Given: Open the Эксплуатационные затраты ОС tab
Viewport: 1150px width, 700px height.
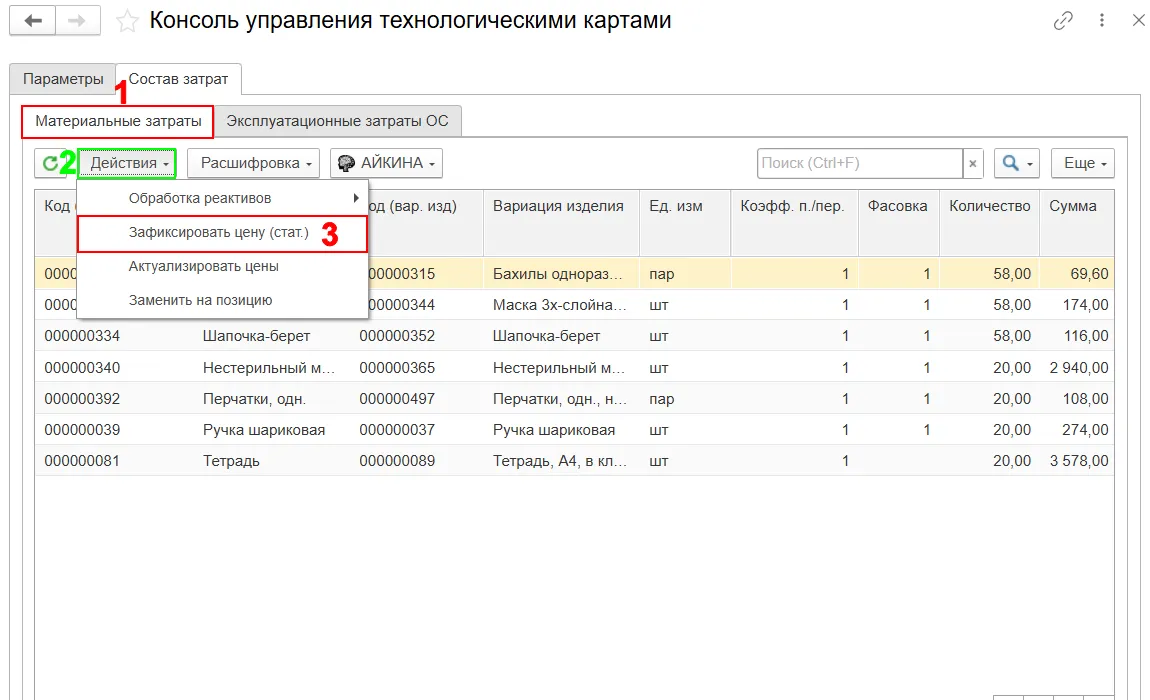Looking at the screenshot, I should pyautogui.click(x=337, y=121).
